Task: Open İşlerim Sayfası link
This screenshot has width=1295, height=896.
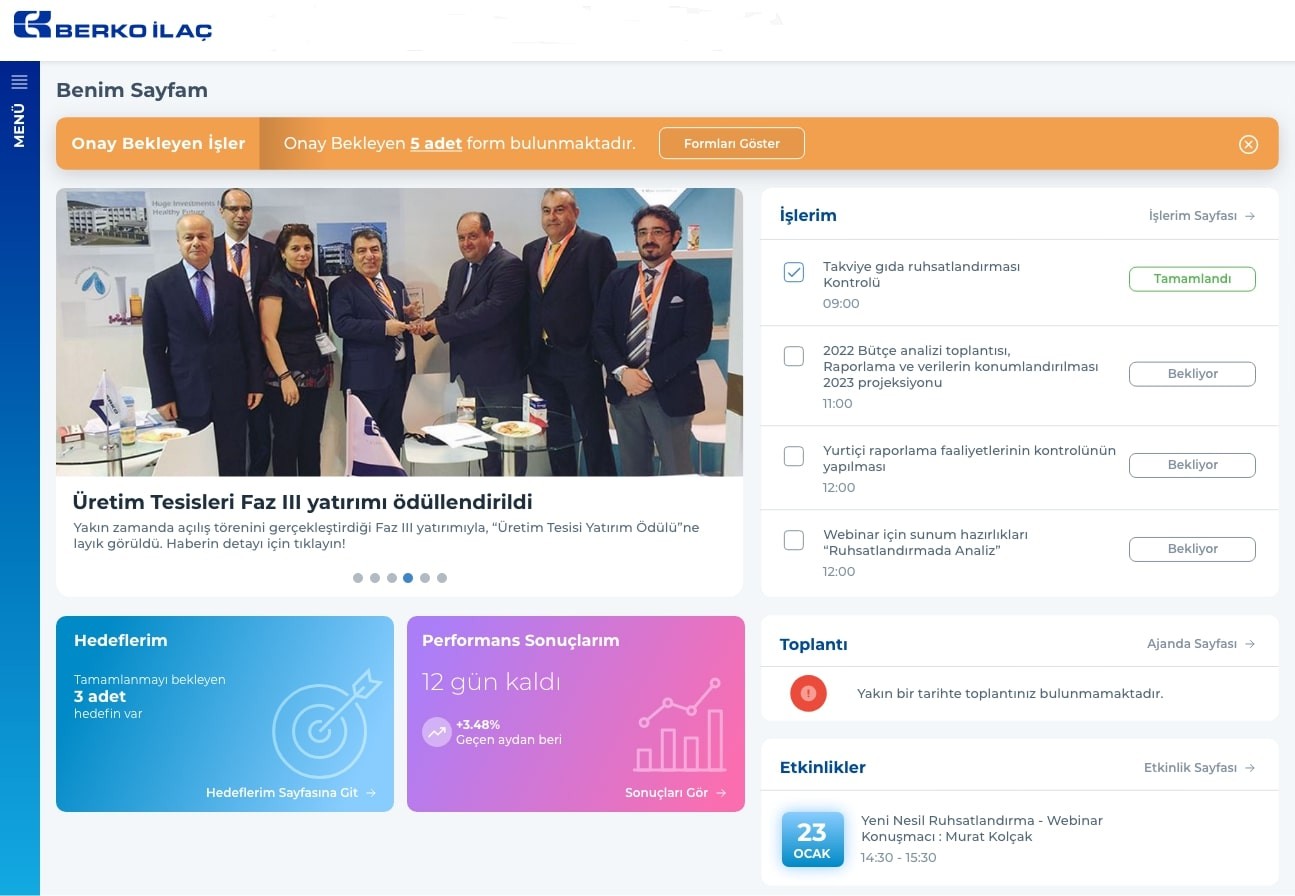Action: [x=1201, y=216]
